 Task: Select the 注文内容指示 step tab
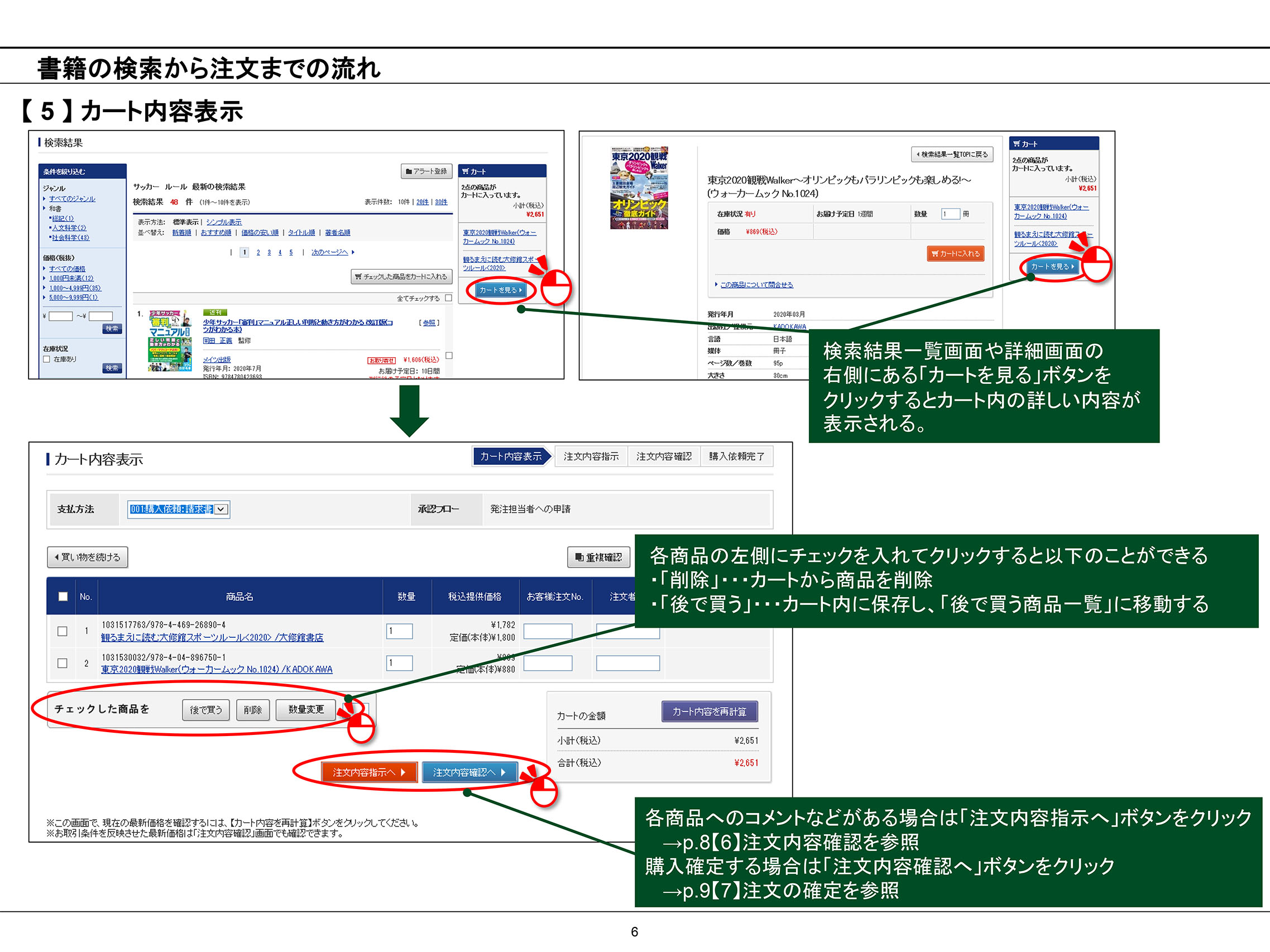(591, 456)
